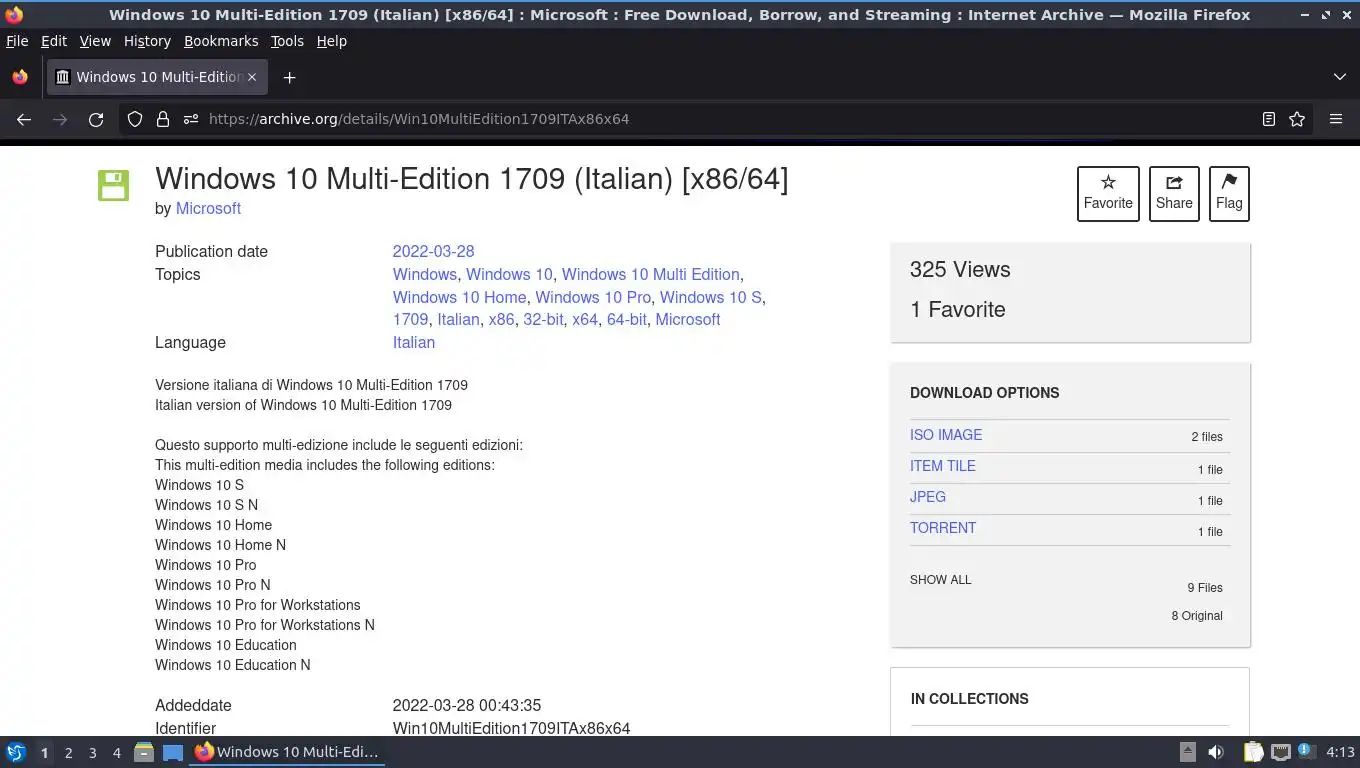This screenshot has width=1360, height=768.
Task: Open the Windows 10 S topic link
Action: point(710,297)
